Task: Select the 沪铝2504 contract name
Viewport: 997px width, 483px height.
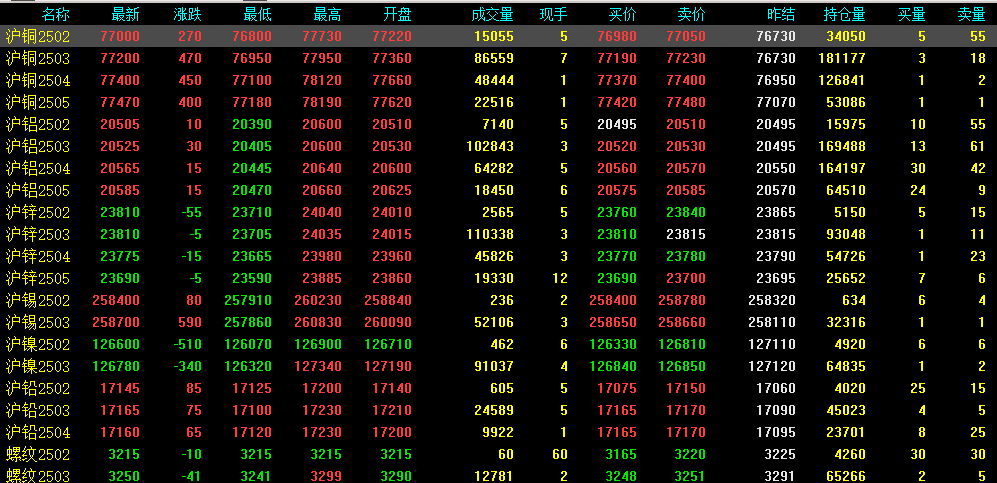Action: pyautogui.click(x=38, y=168)
